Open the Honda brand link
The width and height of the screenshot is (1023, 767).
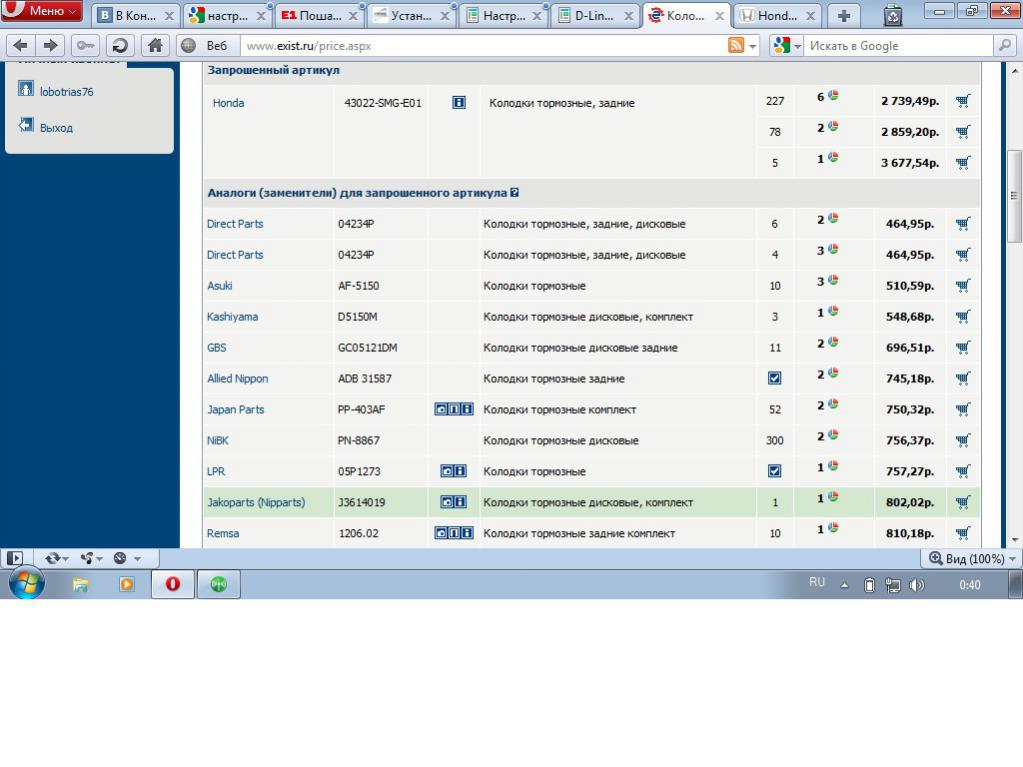click(x=228, y=102)
